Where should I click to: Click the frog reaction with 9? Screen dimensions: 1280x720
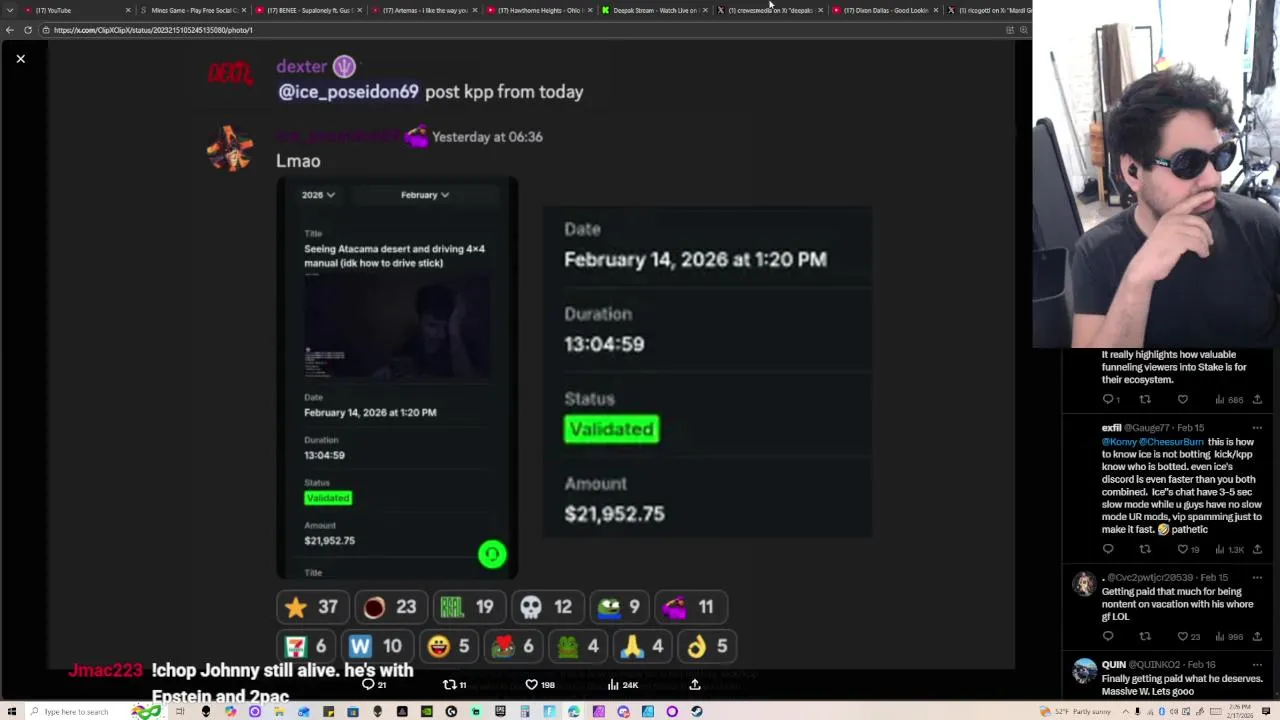tap(620, 607)
